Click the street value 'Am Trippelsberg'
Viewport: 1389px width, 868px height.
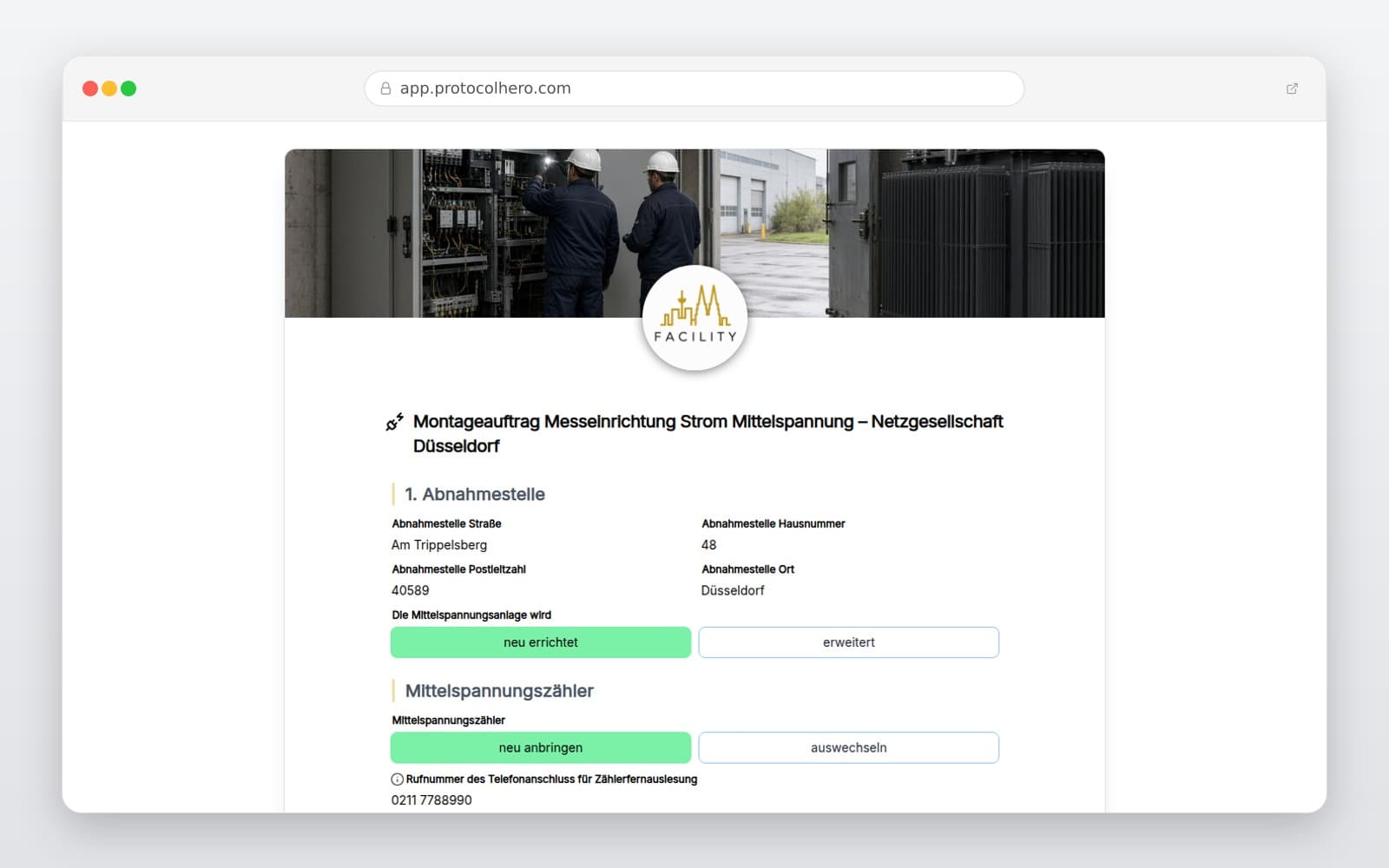439,545
